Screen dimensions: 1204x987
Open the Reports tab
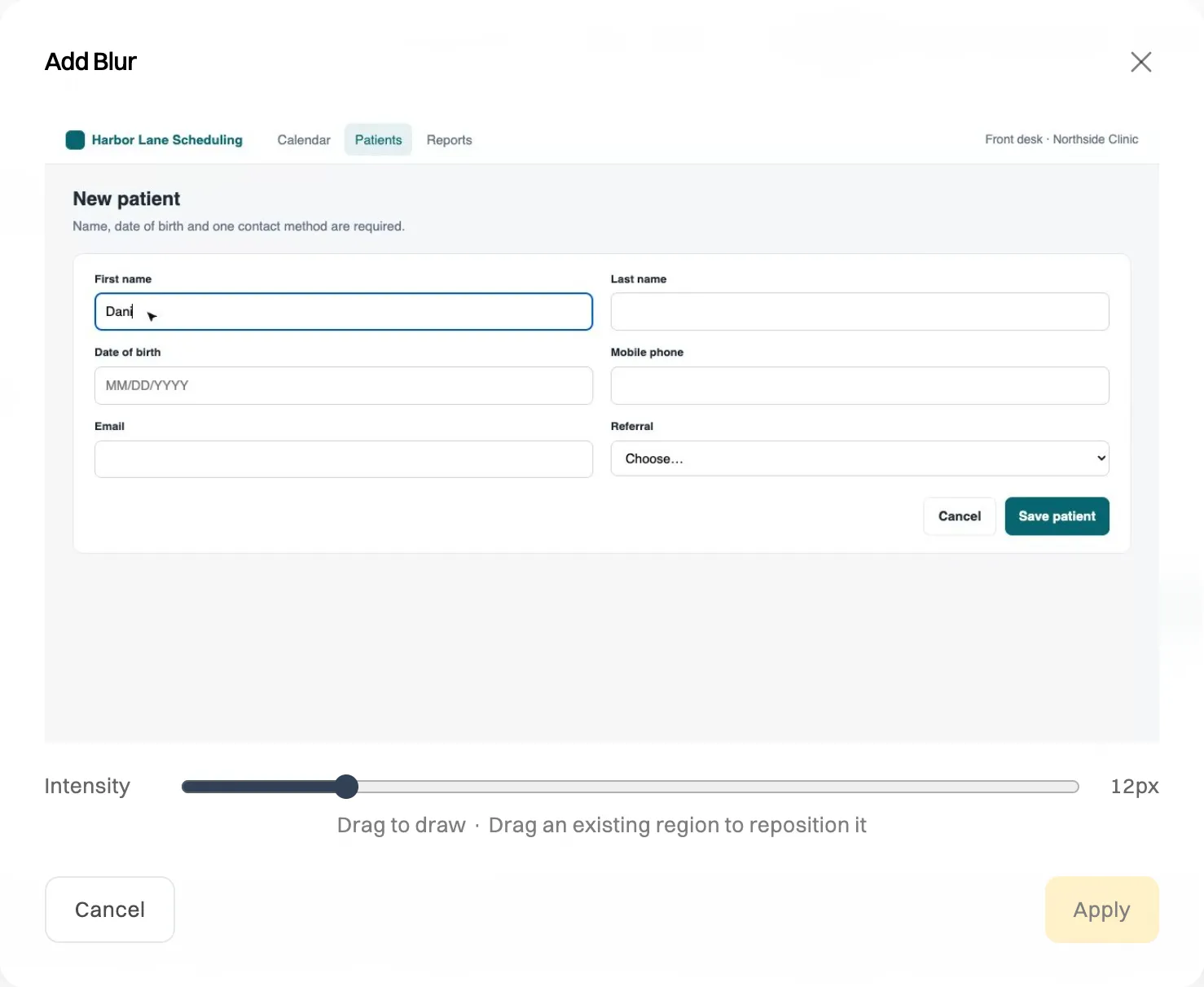tap(449, 140)
